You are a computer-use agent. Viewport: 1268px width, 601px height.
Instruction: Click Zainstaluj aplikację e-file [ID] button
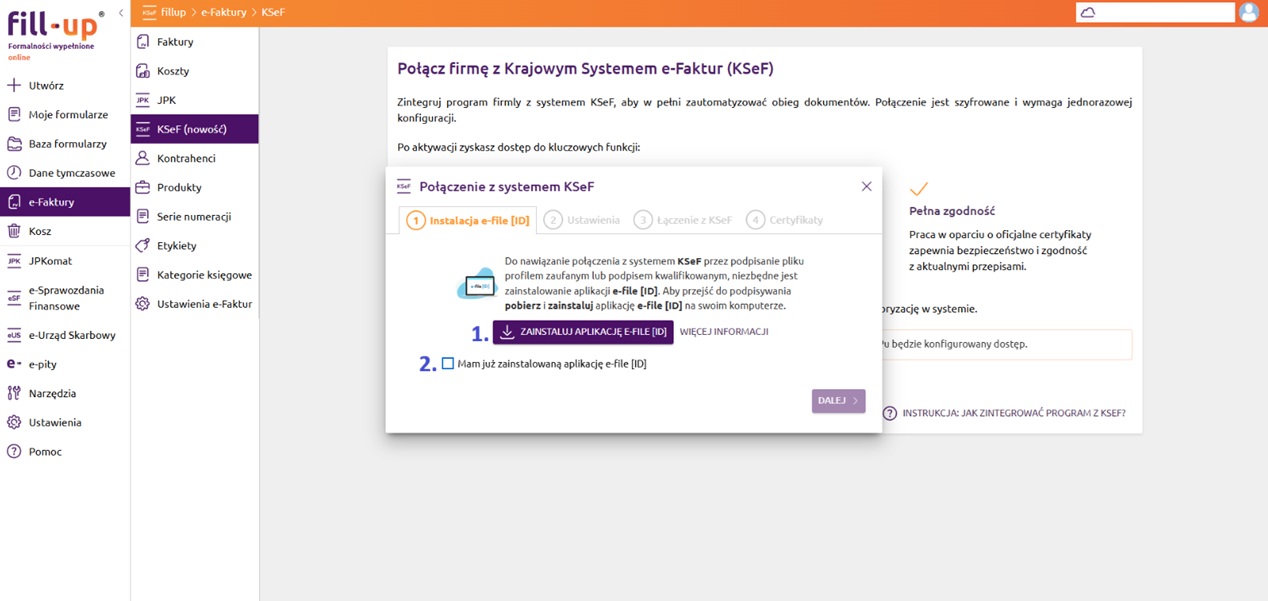pos(583,332)
